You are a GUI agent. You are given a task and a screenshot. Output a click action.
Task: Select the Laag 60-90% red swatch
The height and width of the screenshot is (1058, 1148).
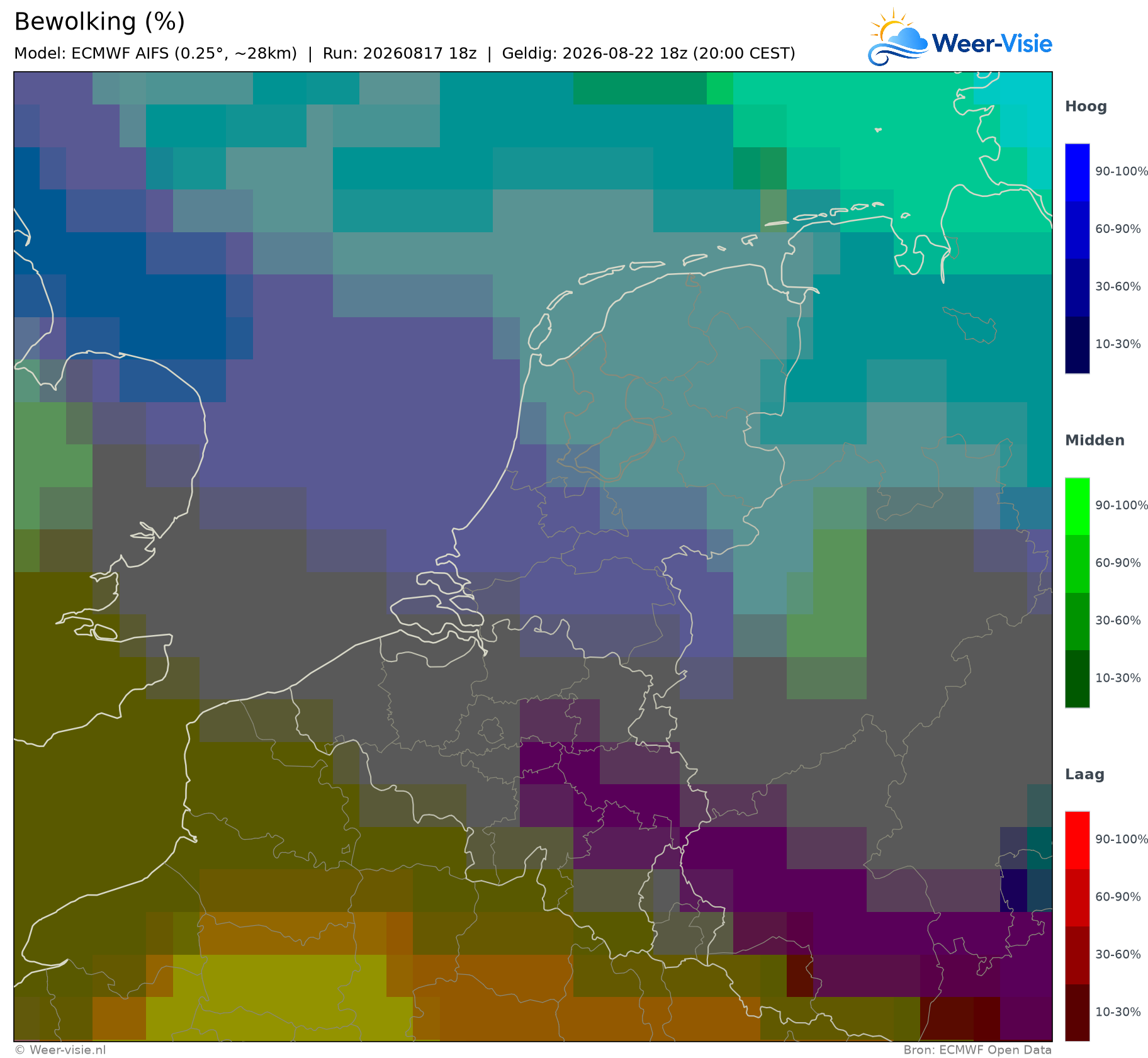(1077, 898)
